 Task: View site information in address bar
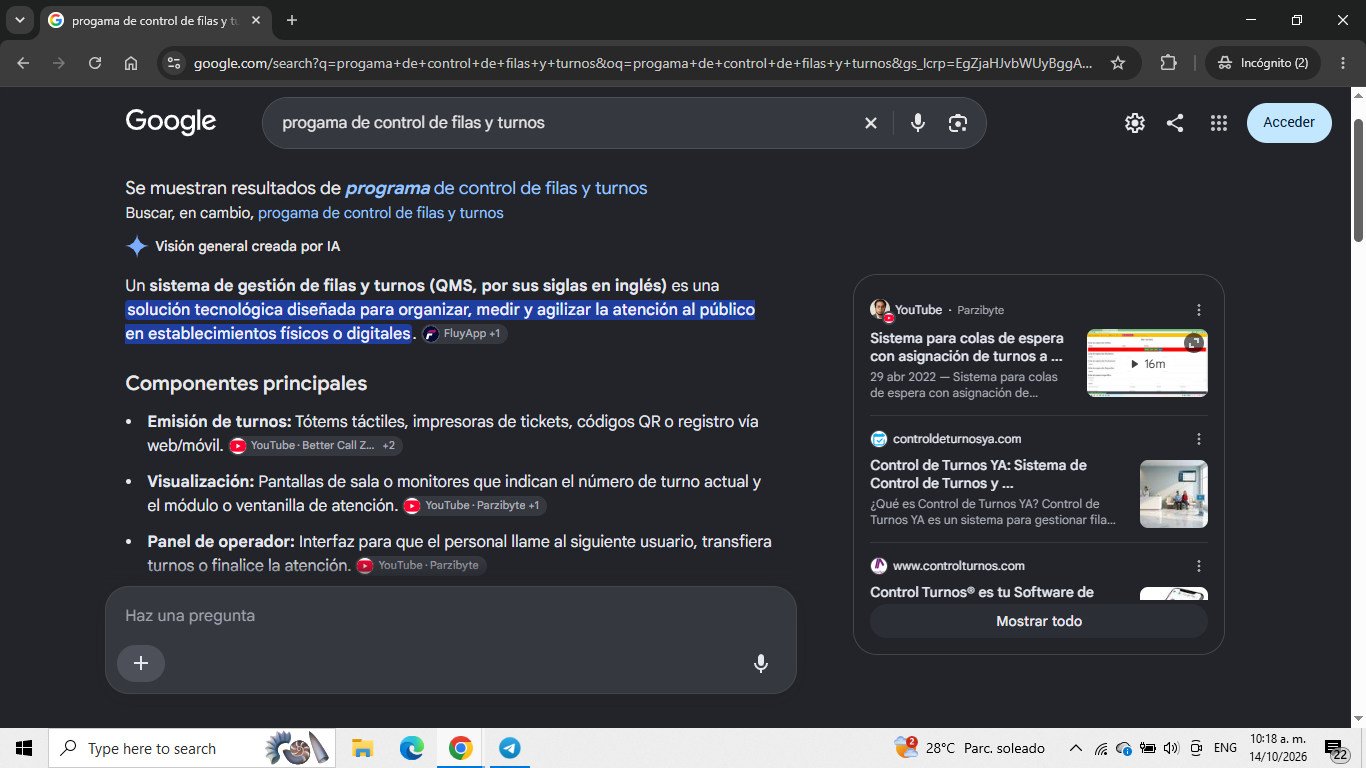pos(173,63)
